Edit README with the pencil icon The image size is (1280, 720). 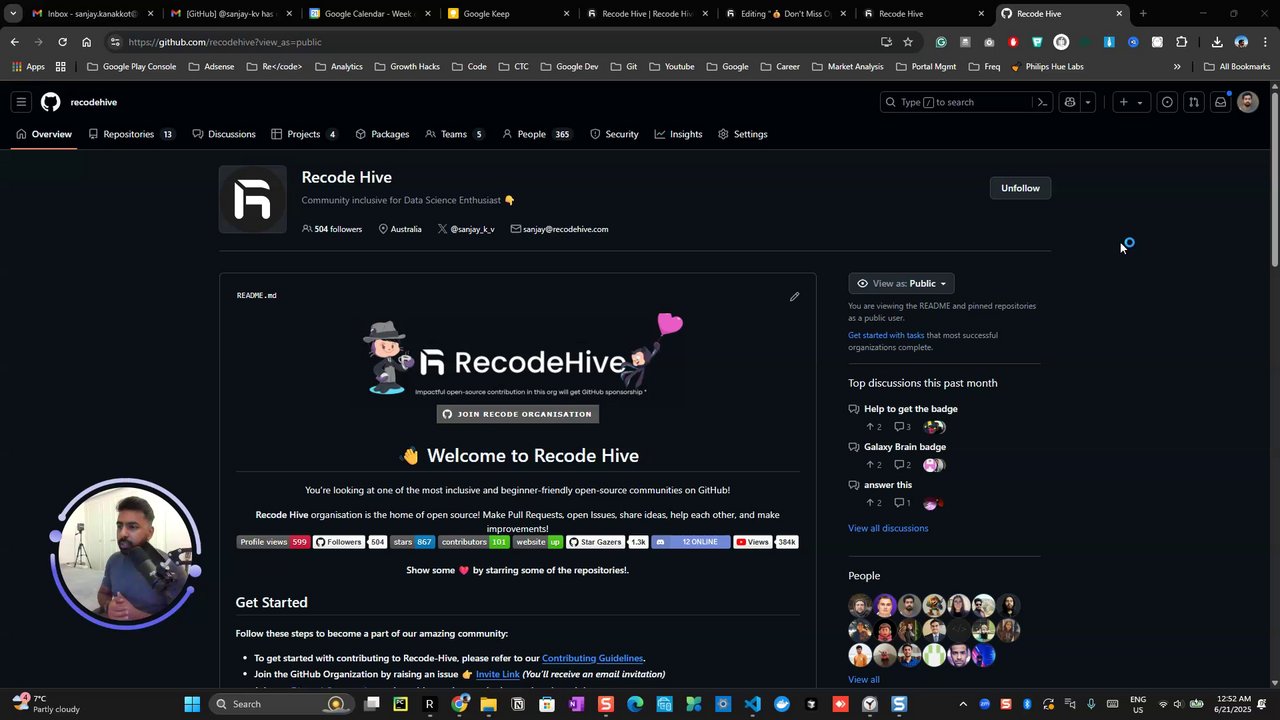tap(794, 296)
